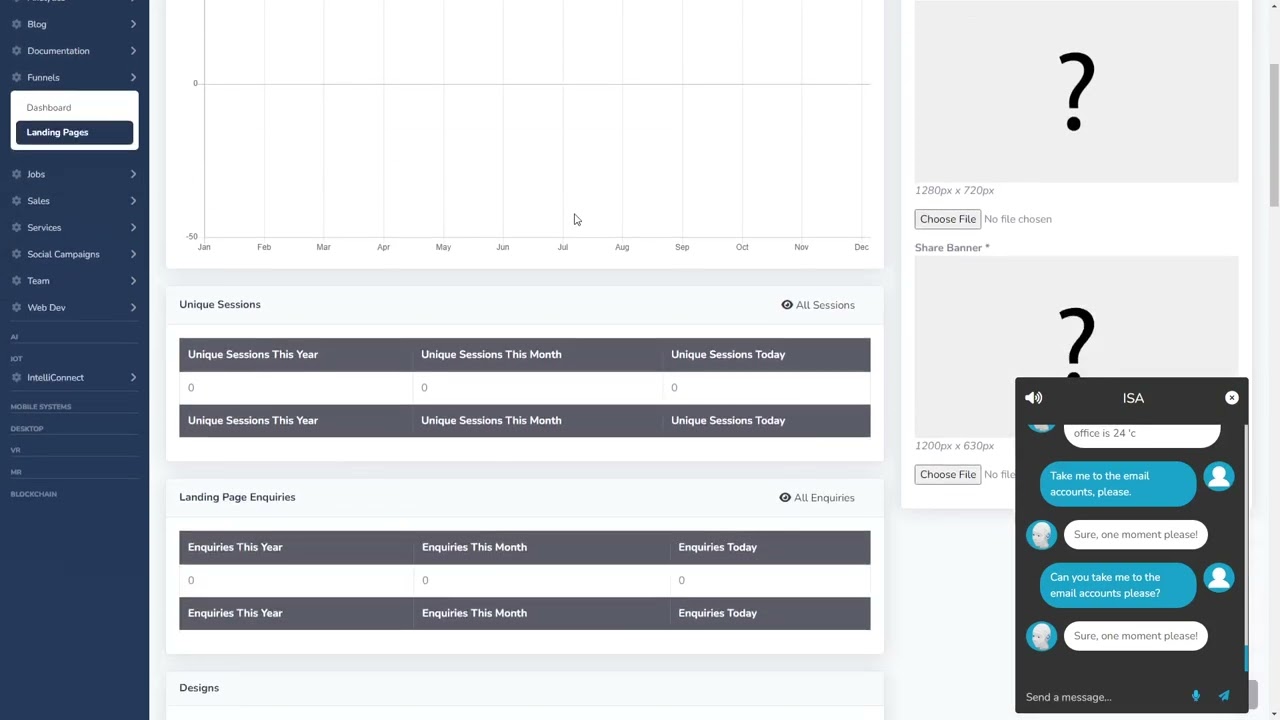The height and width of the screenshot is (720, 1280).
Task: View All Sessions eye link
Action: tap(818, 305)
